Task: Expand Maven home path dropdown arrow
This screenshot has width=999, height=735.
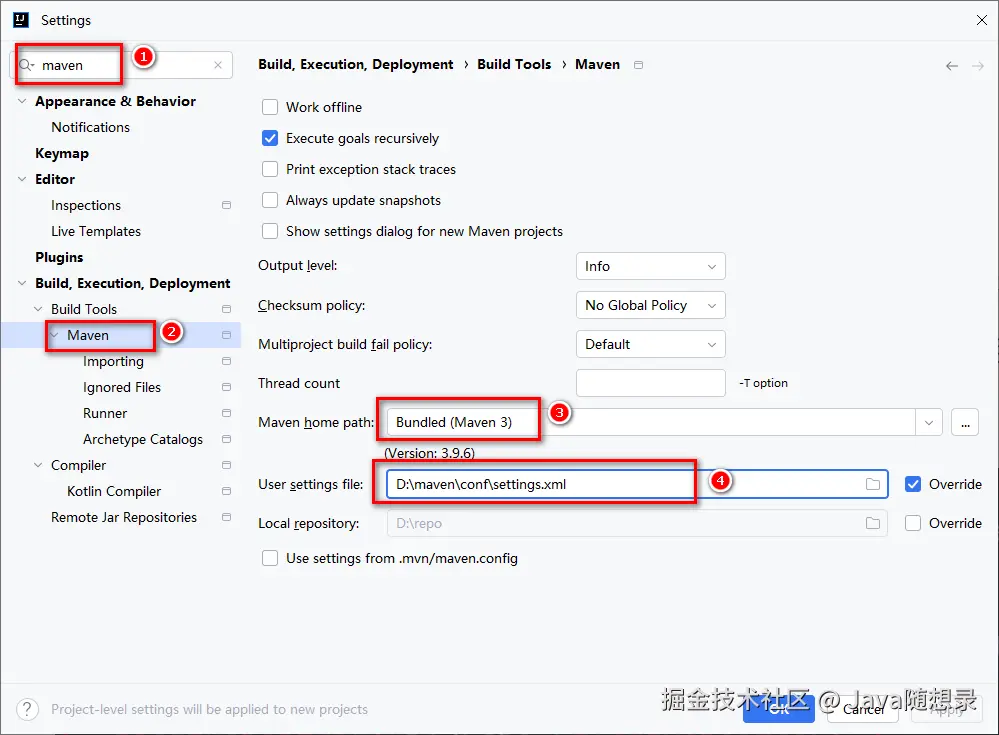Action: (x=929, y=422)
